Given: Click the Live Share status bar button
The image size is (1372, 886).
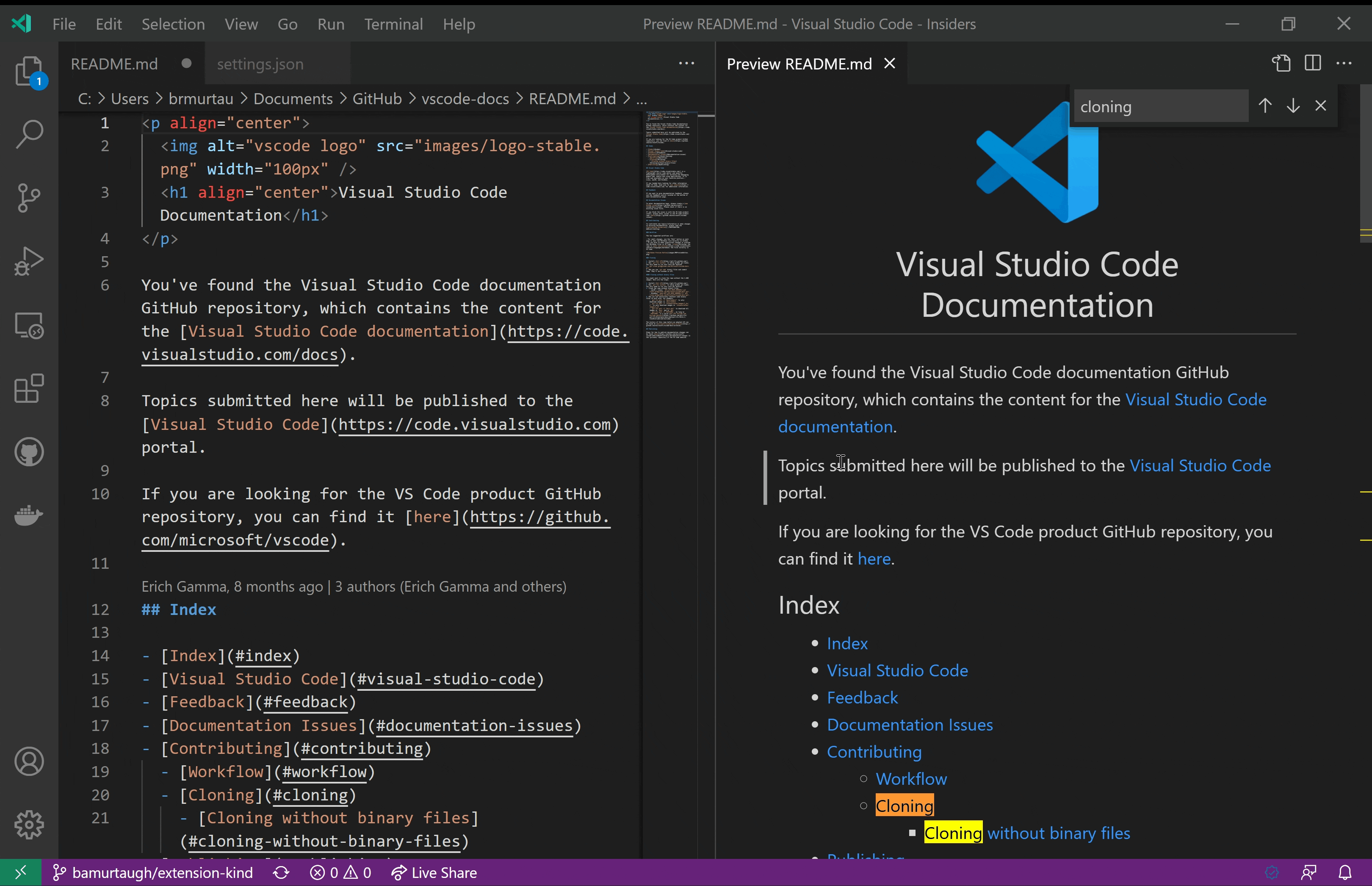Looking at the screenshot, I should [x=434, y=873].
